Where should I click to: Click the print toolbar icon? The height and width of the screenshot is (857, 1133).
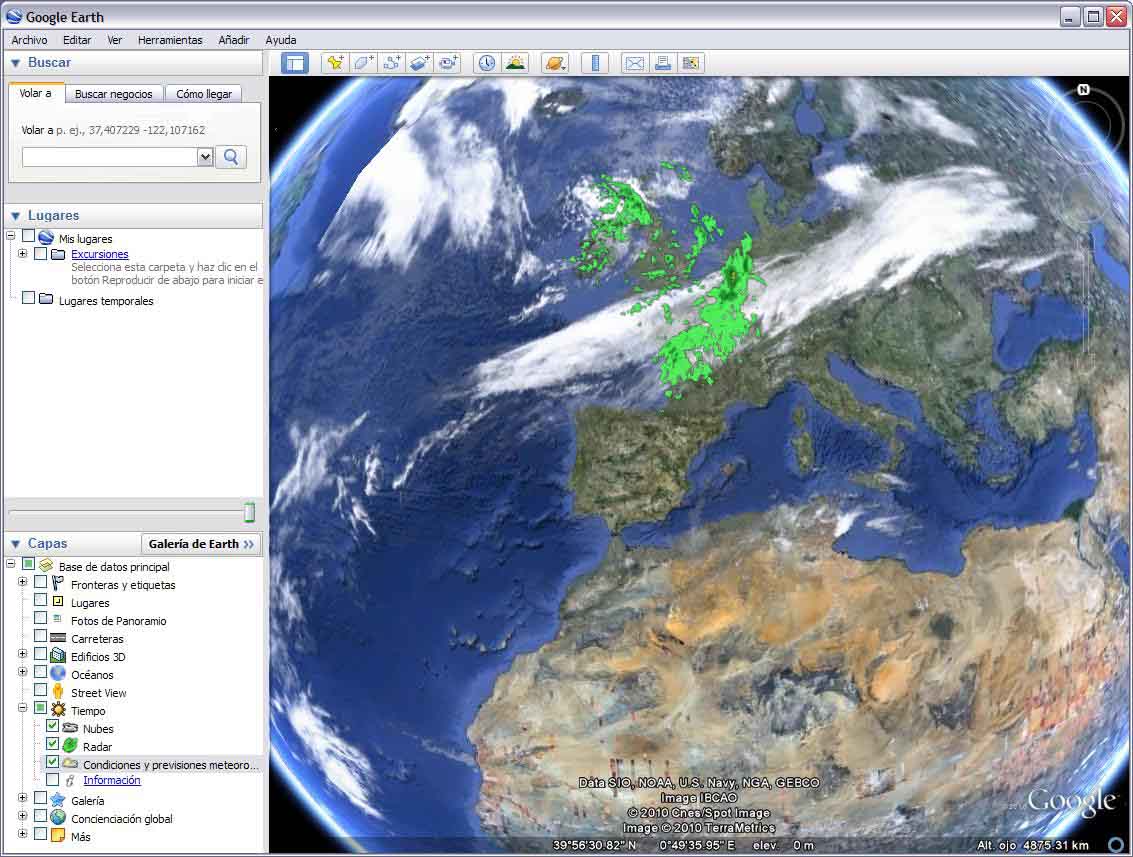(x=662, y=63)
